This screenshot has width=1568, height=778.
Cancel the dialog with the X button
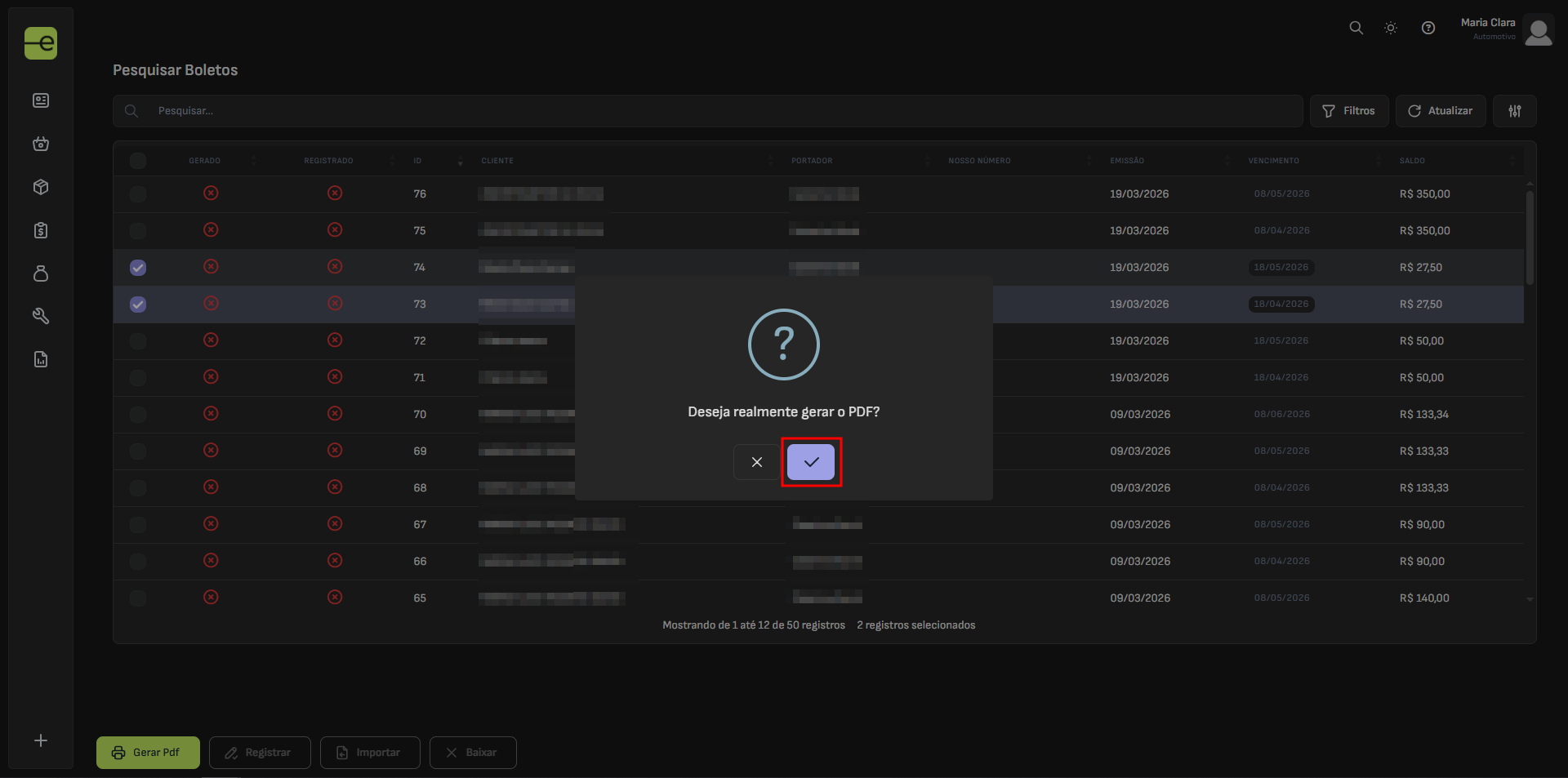click(756, 462)
